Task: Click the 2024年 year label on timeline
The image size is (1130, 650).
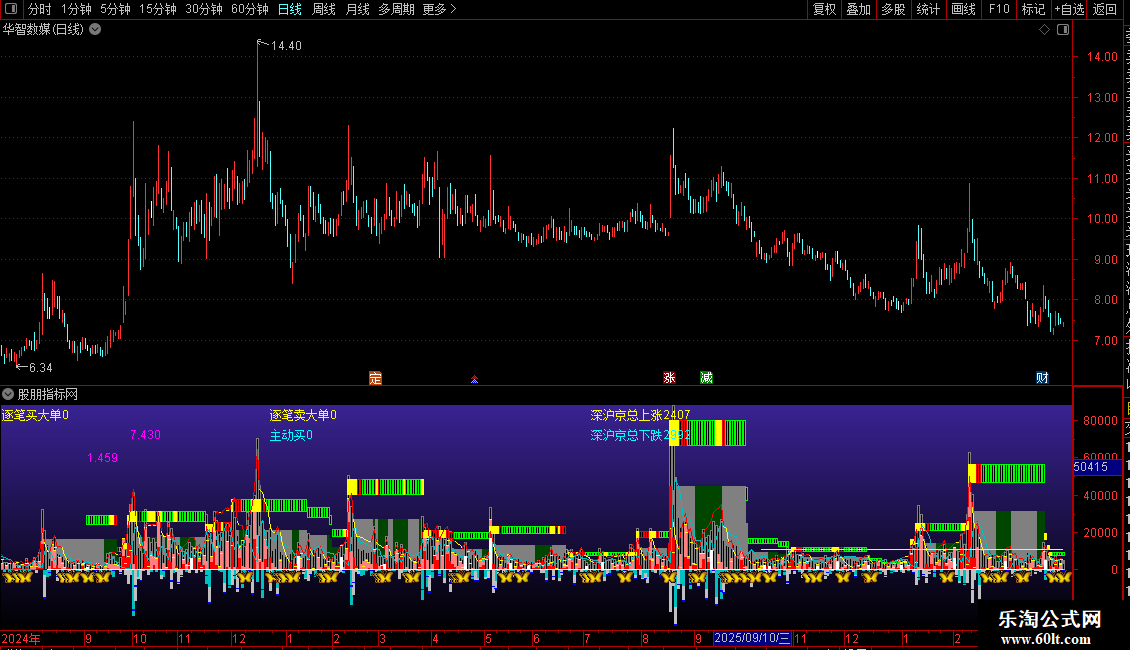Action: tap(21, 638)
